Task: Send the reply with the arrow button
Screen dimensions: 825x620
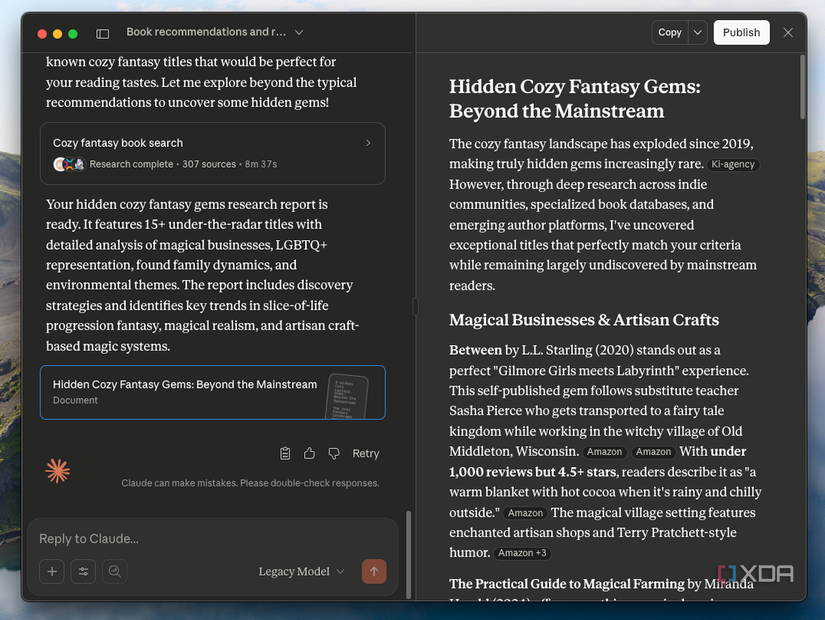Action: pyautogui.click(x=373, y=571)
